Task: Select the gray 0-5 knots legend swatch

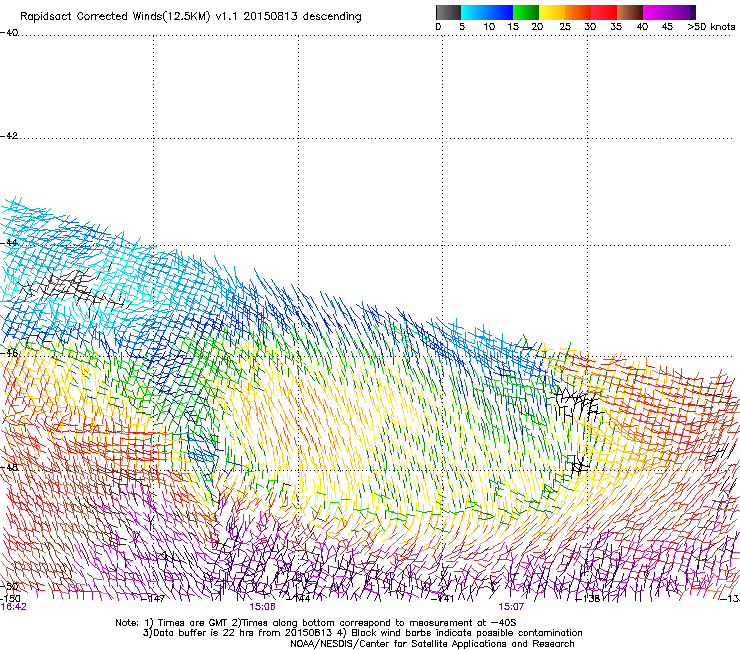Action: (x=448, y=12)
